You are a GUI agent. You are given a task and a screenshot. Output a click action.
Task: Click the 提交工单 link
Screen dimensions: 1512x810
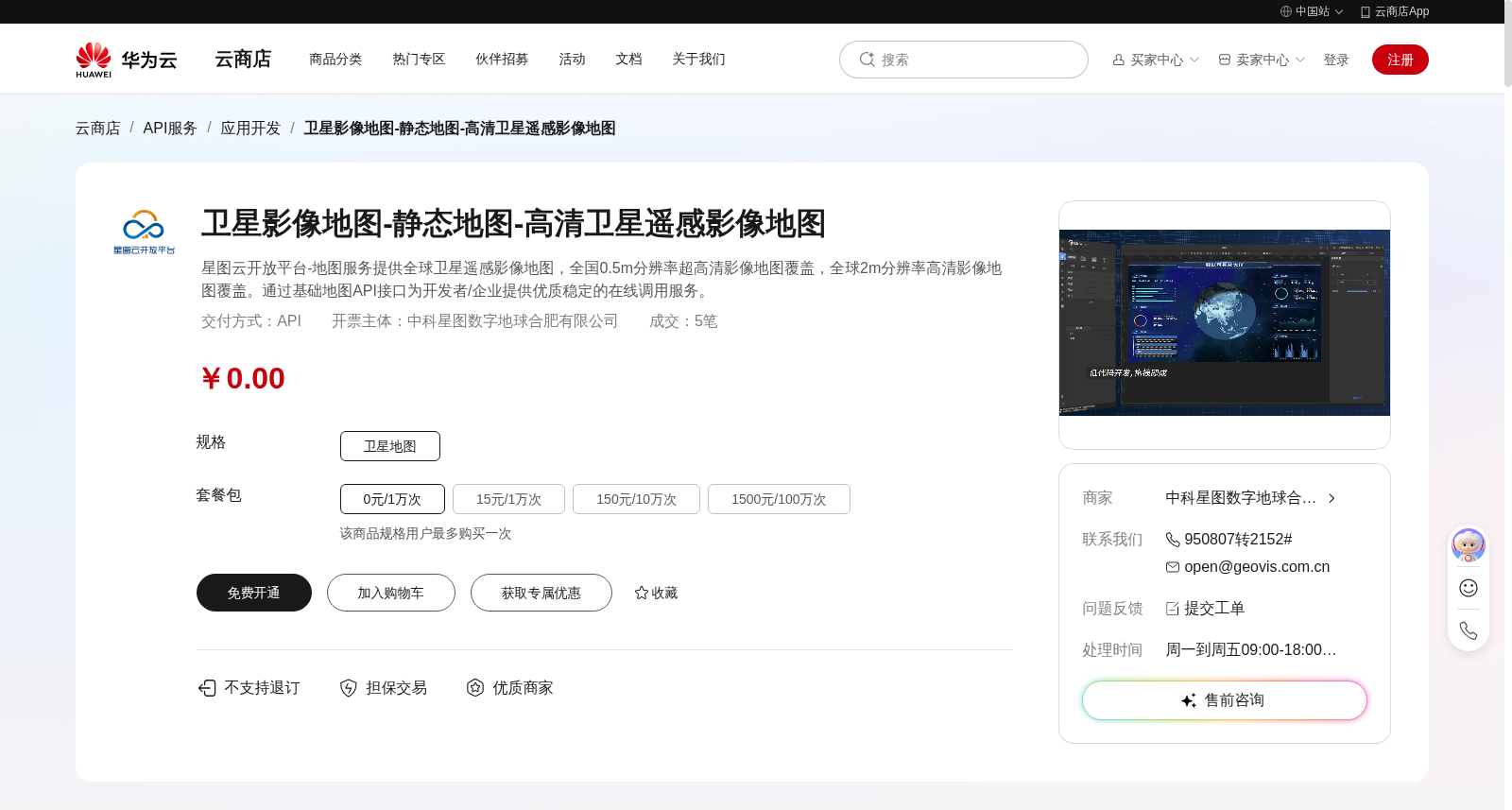pos(1214,609)
